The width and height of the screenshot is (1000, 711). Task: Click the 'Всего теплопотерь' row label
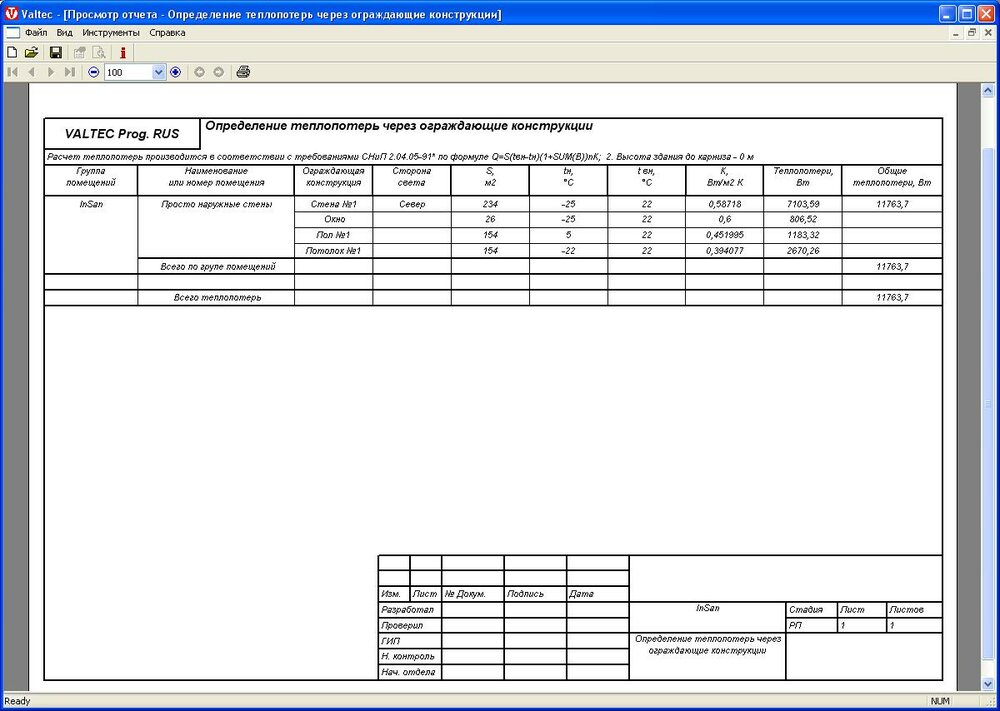[217, 298]
